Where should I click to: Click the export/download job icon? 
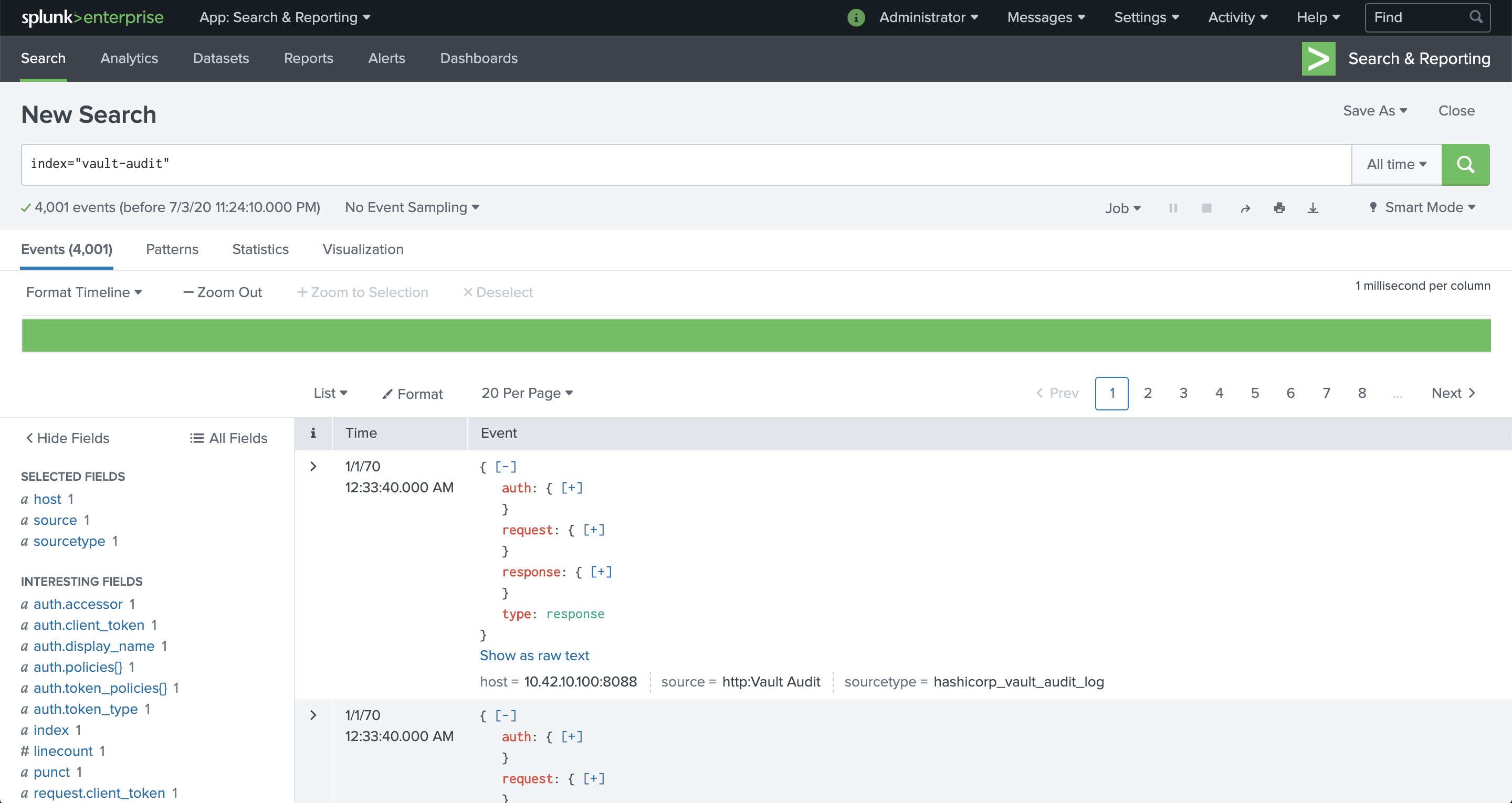pos(1314,207)
